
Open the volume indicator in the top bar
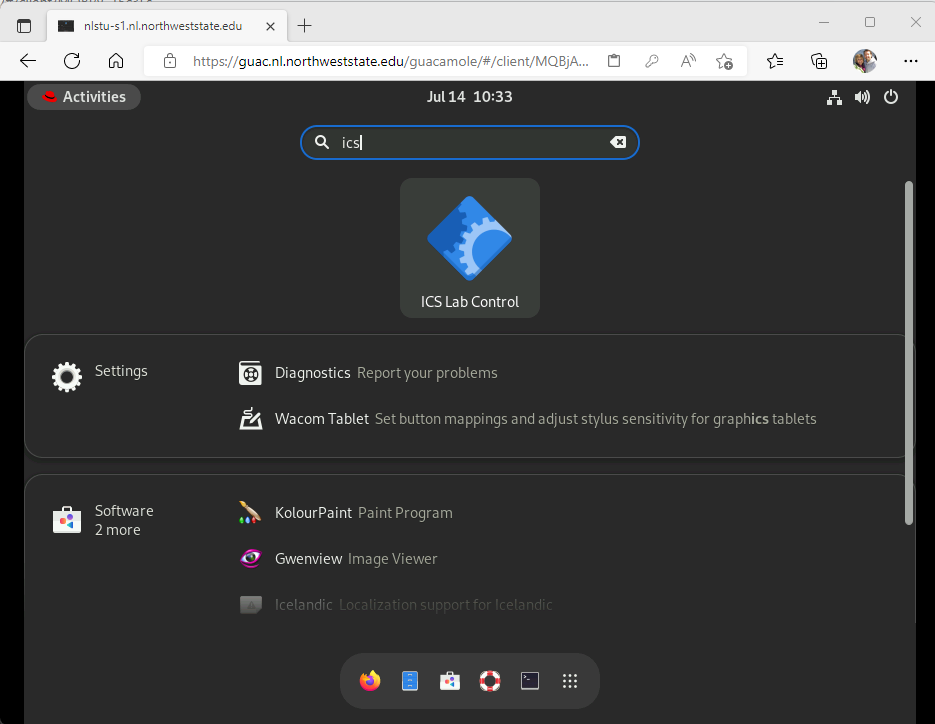[x=862, y=97]
